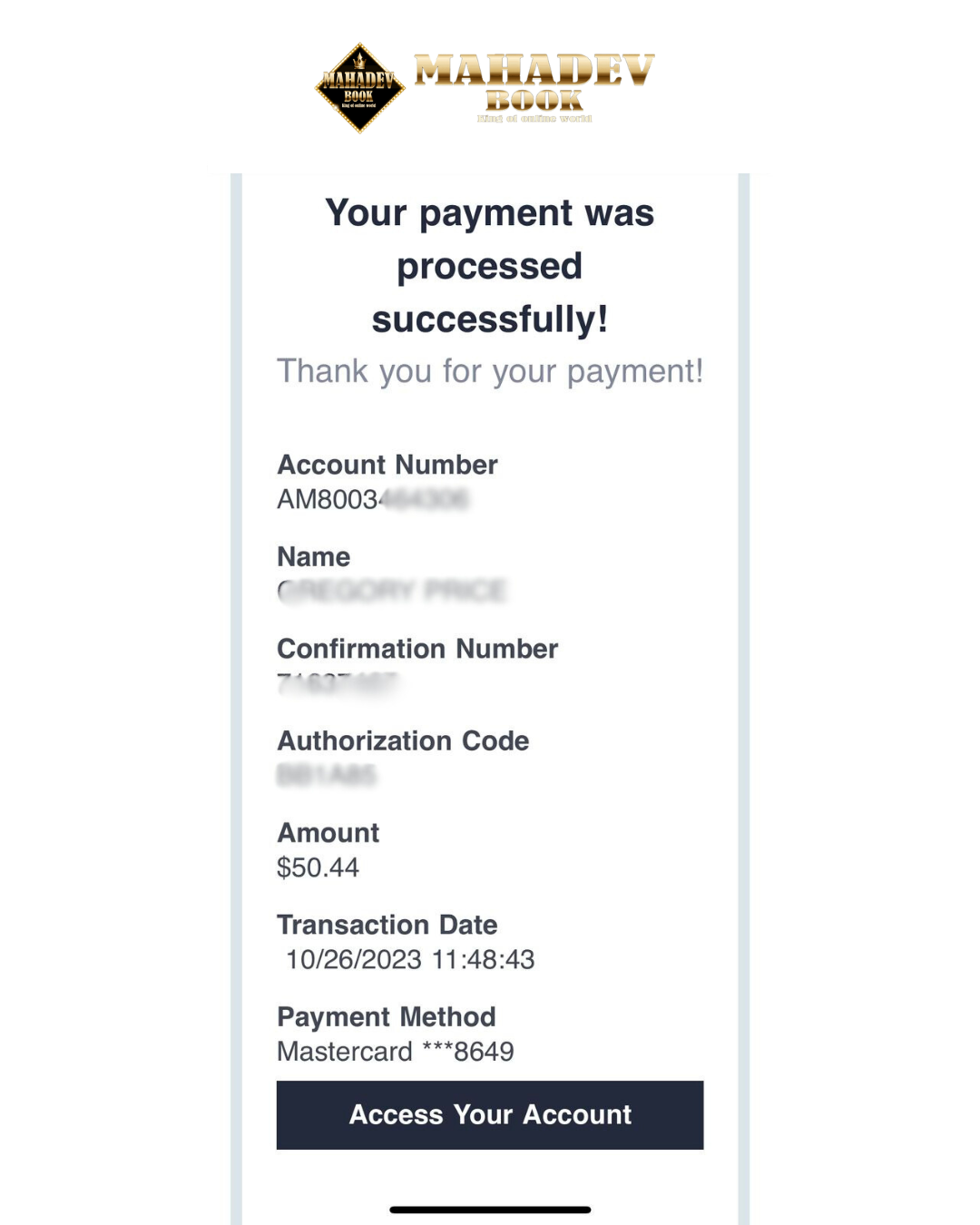Image resolution: width=980 pixels, height=1225 pixels.
Task: Click the Account Number label
Action: click(x=387, y=465)
